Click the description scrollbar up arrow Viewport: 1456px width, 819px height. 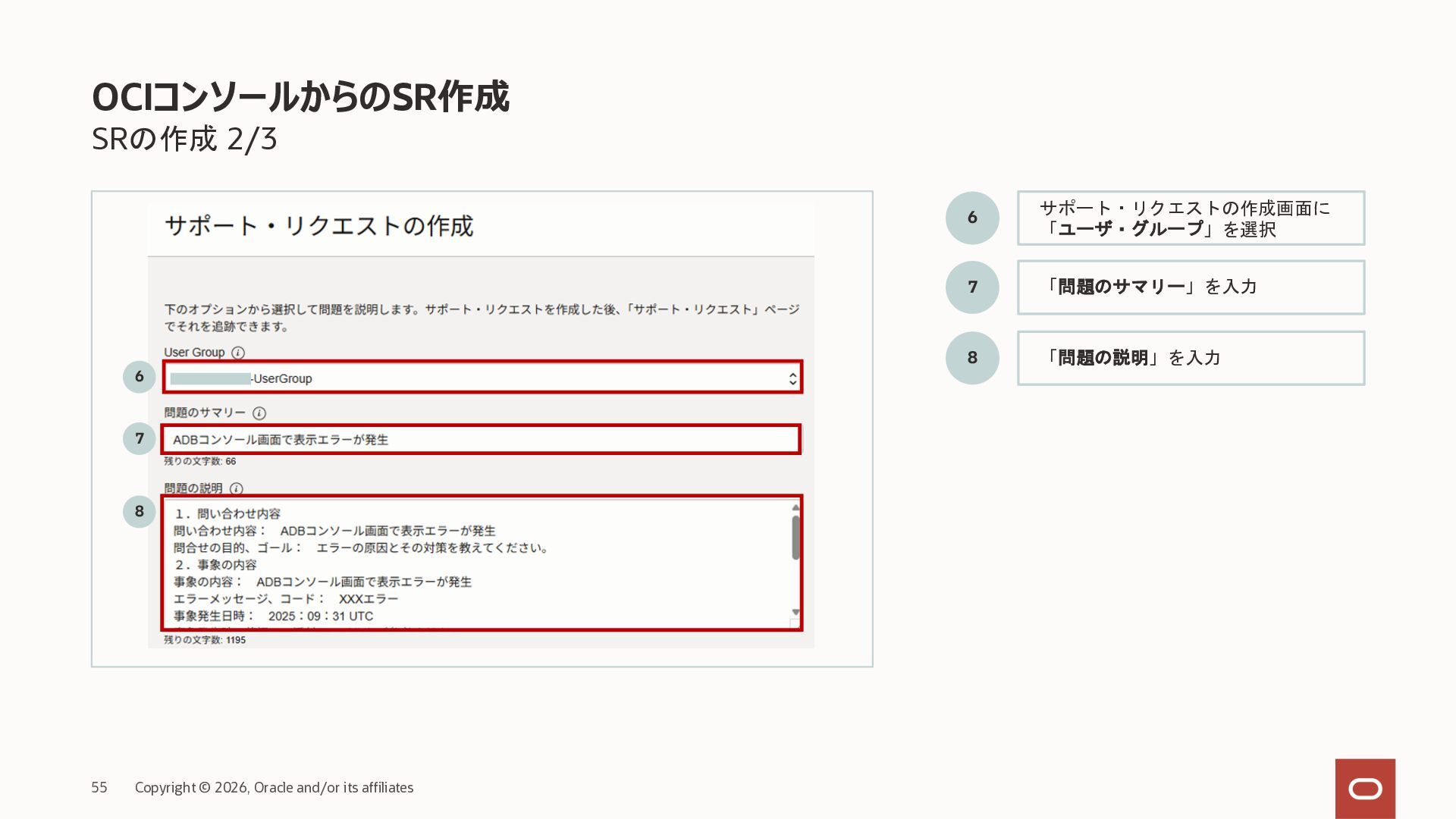coord(795,507)
